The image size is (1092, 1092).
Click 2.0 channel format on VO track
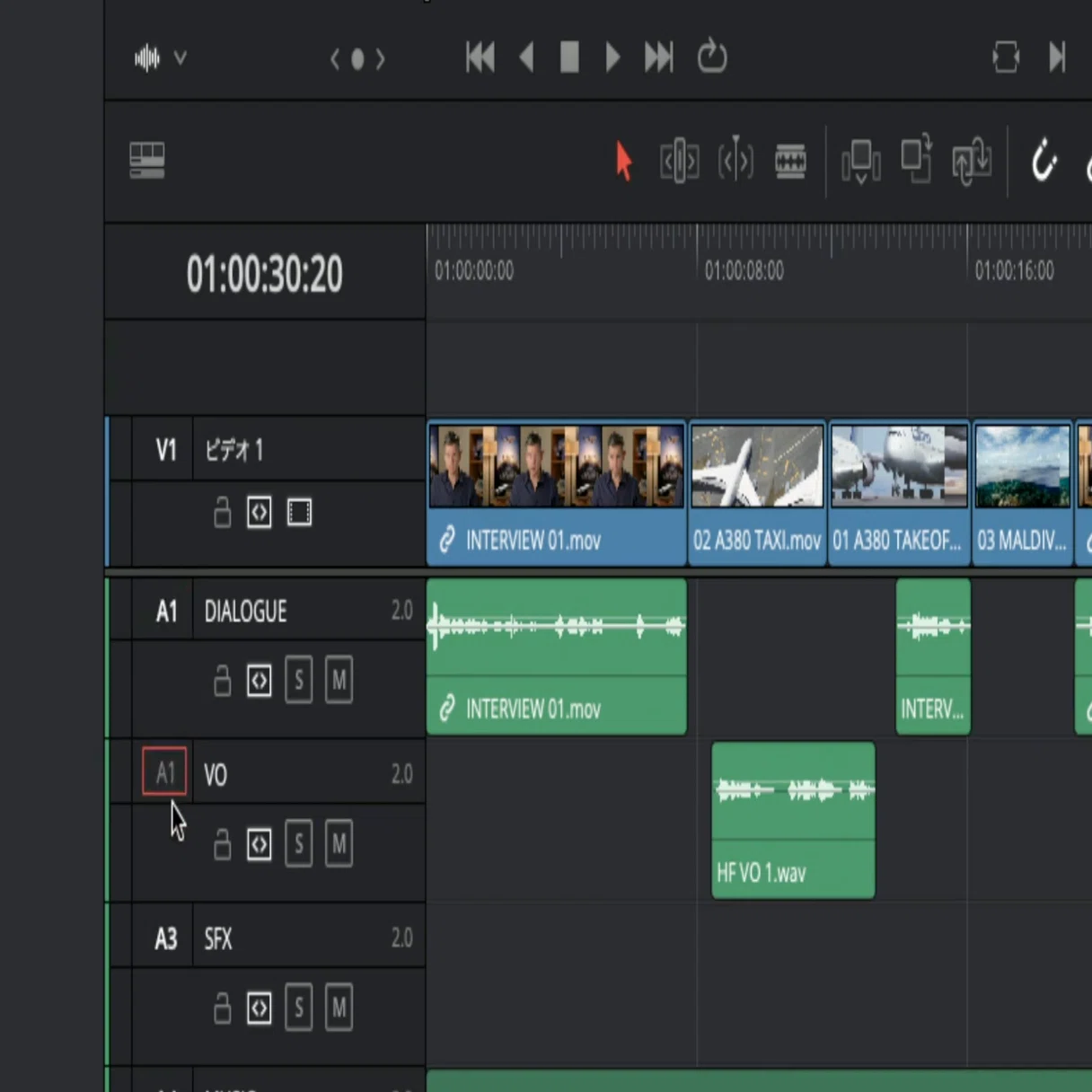pyautogui.click(x=401, y=774)
